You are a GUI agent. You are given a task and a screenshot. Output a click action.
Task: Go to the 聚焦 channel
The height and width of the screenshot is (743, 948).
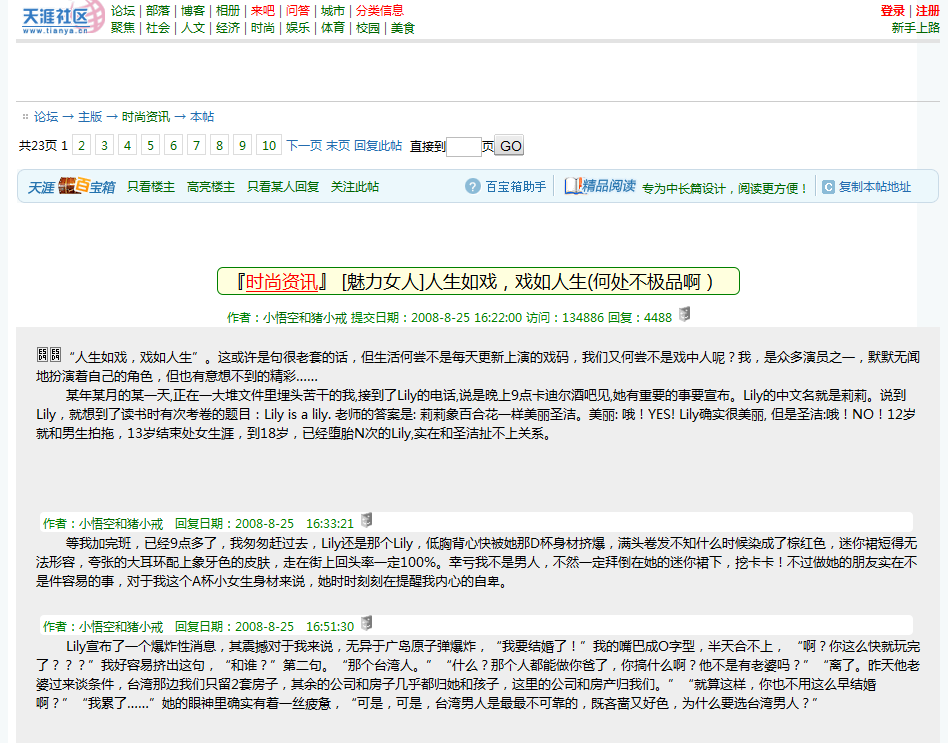pyautogui.click(x=123, y=28)
